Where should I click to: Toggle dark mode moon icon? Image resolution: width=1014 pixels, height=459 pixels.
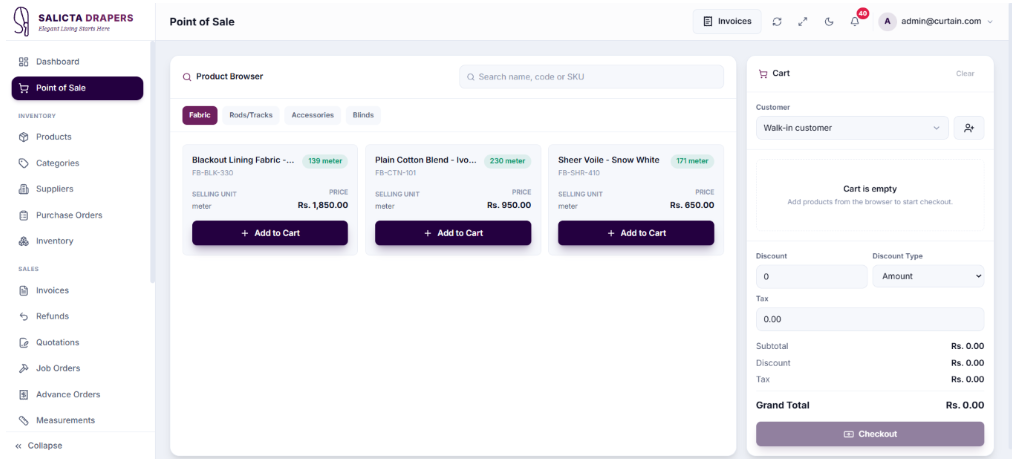coord(829,21)
